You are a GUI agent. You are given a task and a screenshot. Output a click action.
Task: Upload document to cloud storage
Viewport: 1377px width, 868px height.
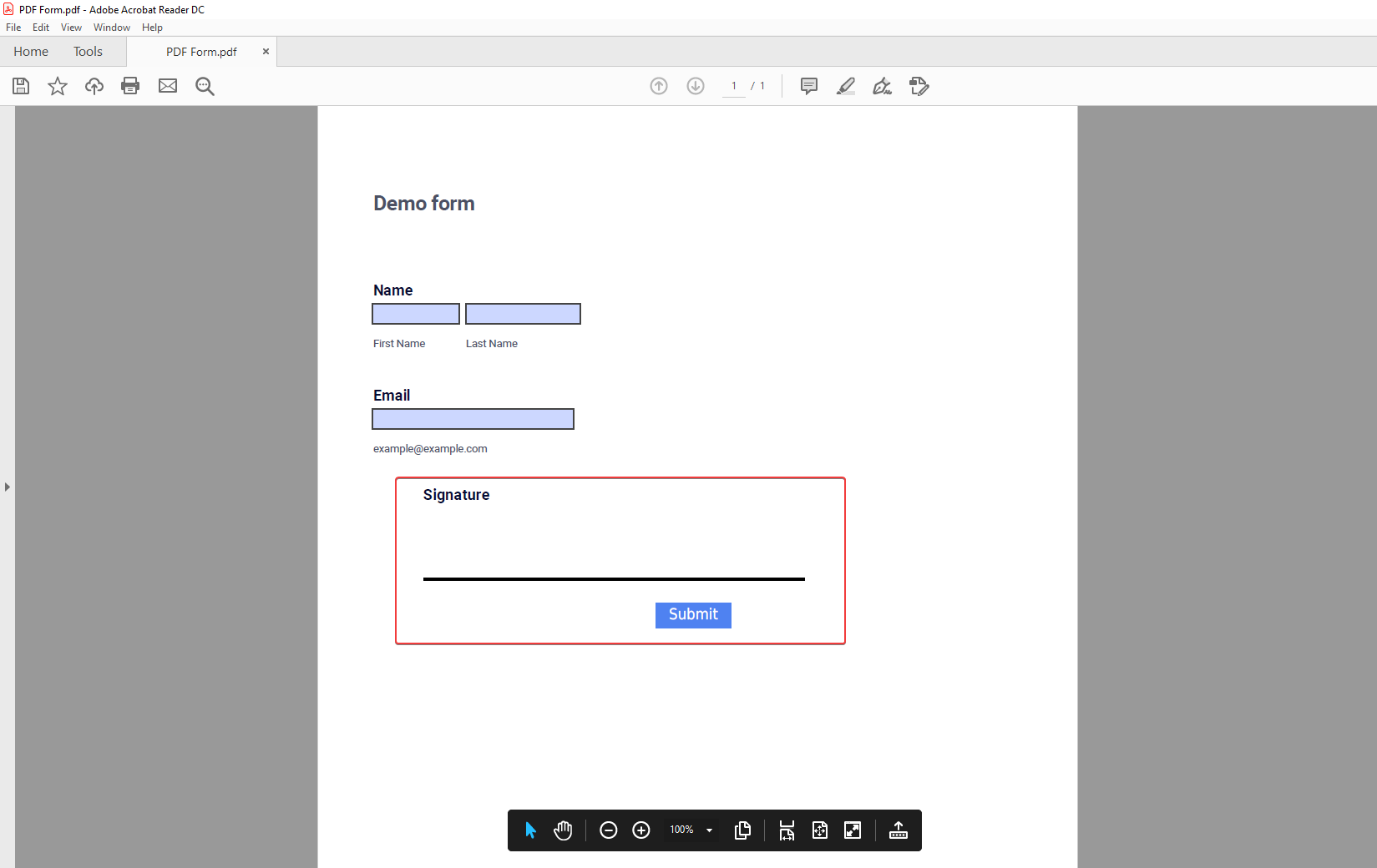[x=94, y=86]
